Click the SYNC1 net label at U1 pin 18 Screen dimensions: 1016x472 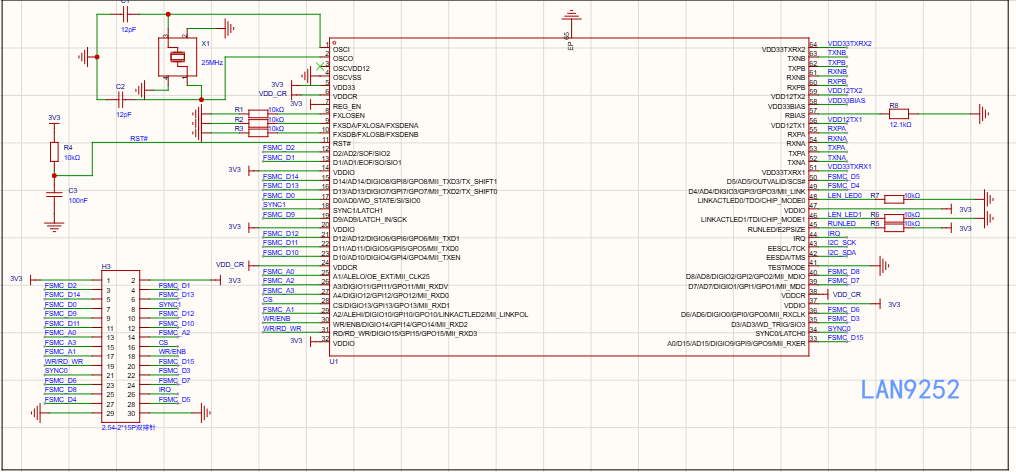coord(274,204)
